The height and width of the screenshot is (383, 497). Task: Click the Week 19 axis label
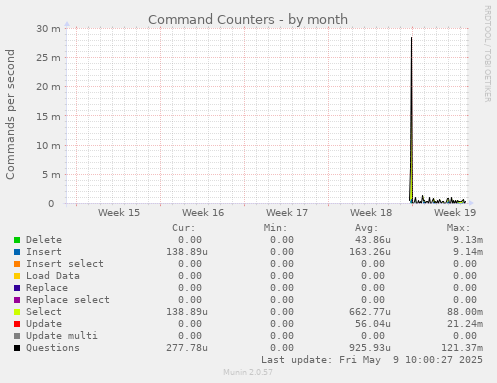click(x=455, y=213)
